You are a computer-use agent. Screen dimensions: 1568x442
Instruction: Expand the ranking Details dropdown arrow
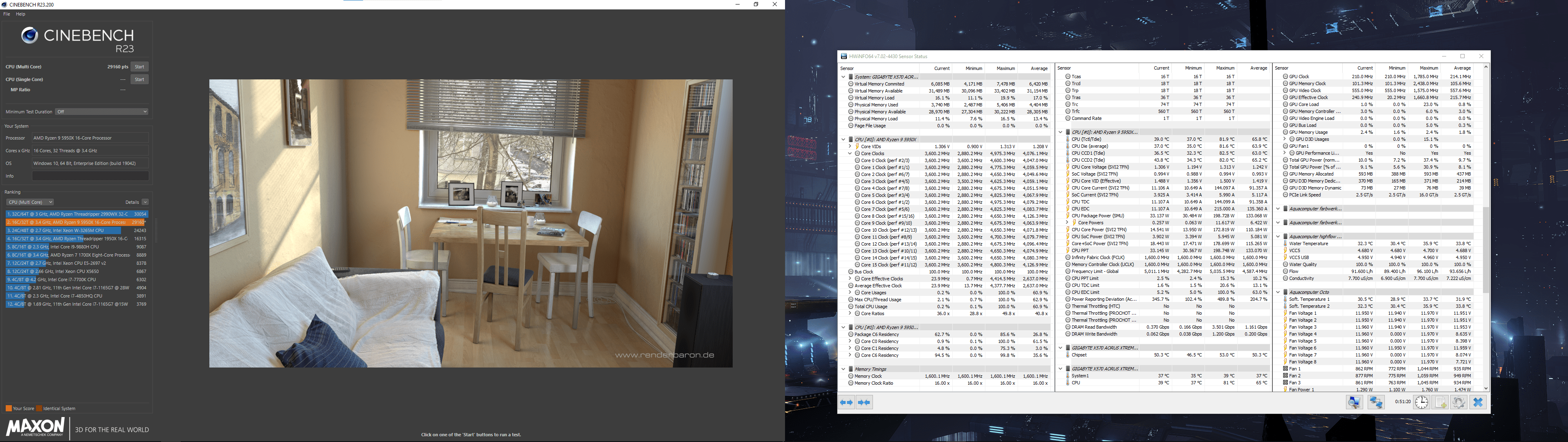[145, 202]
